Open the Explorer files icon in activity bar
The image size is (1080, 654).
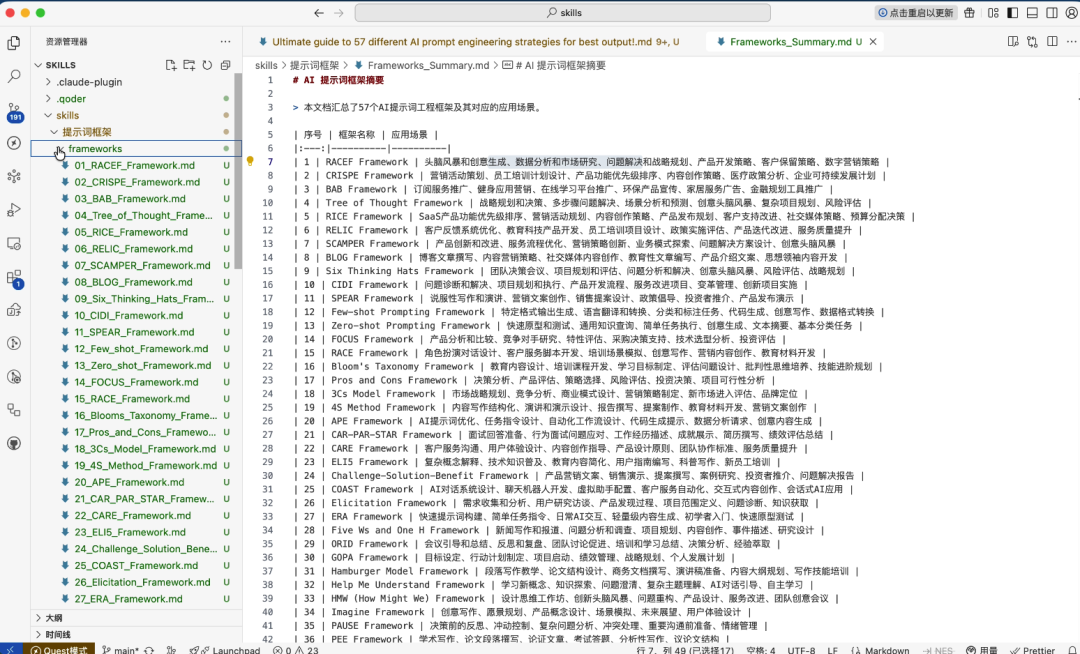(14, 43)
